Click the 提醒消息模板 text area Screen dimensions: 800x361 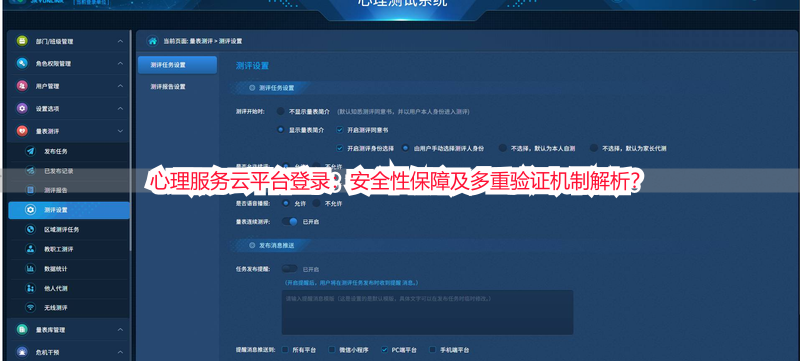click(427, 312)
